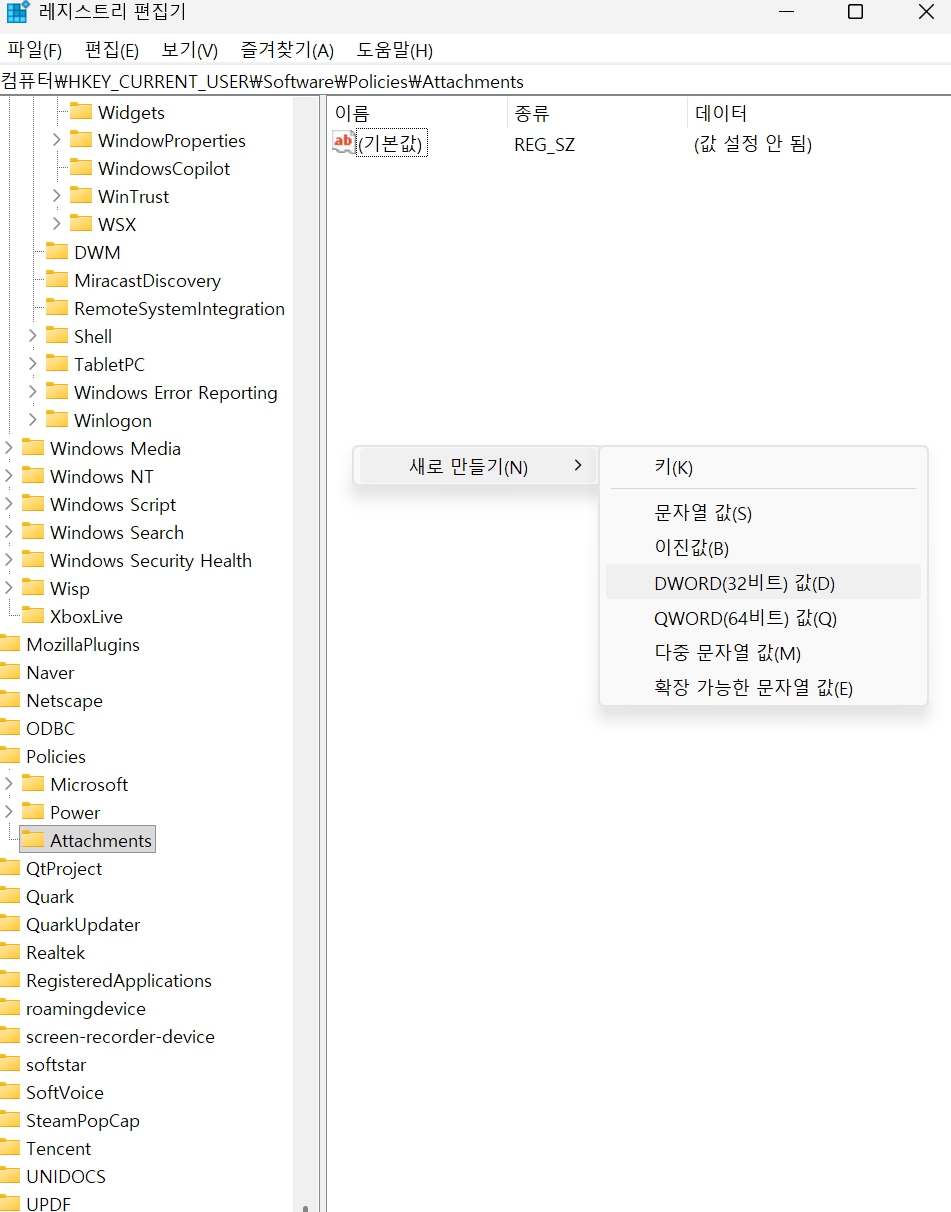Choose 이진값(B) from the submenu
The image size is (951, 1212).
coord(763,547)
